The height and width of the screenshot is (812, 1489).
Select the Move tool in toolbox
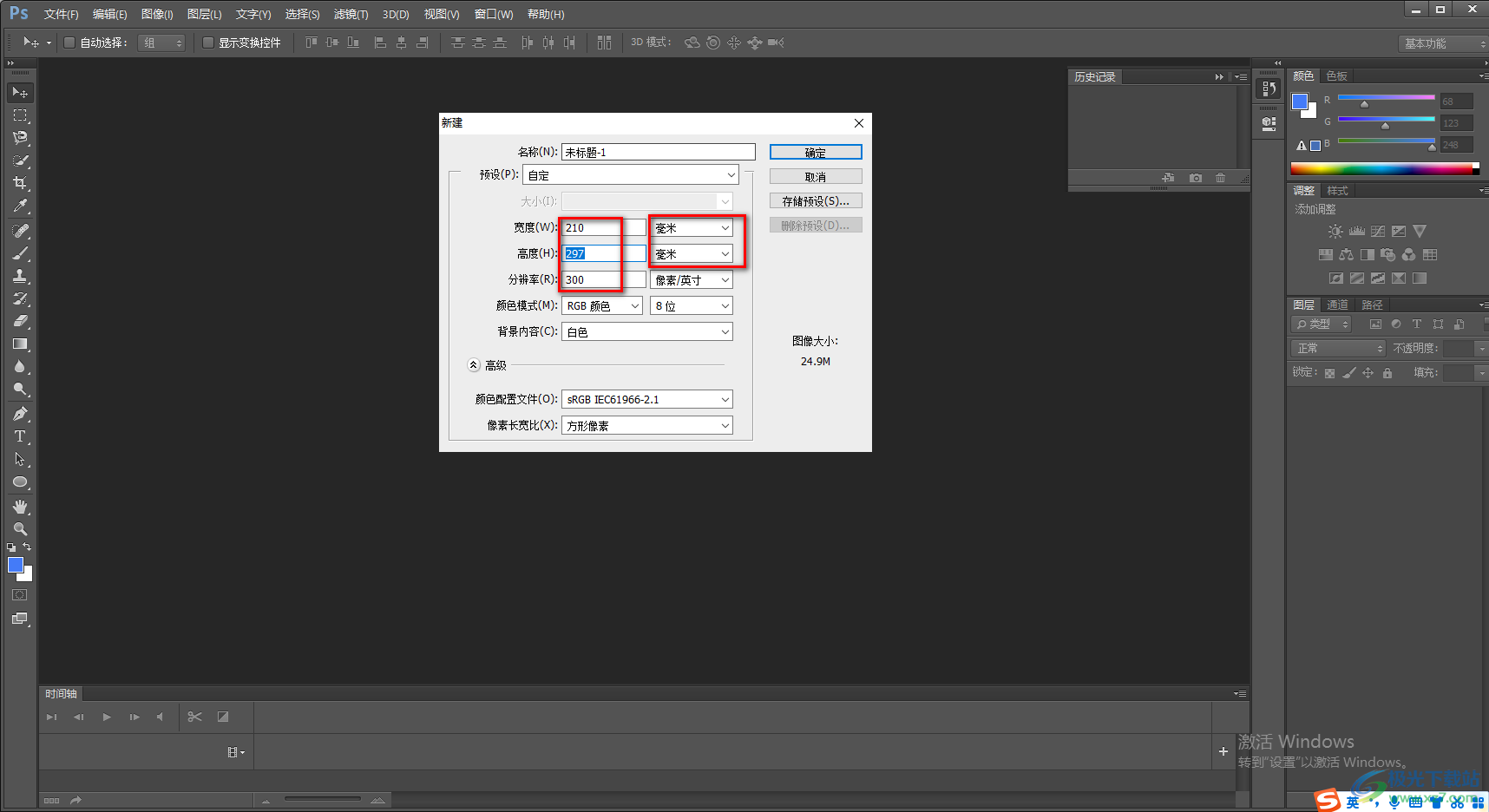coord(20,92)
